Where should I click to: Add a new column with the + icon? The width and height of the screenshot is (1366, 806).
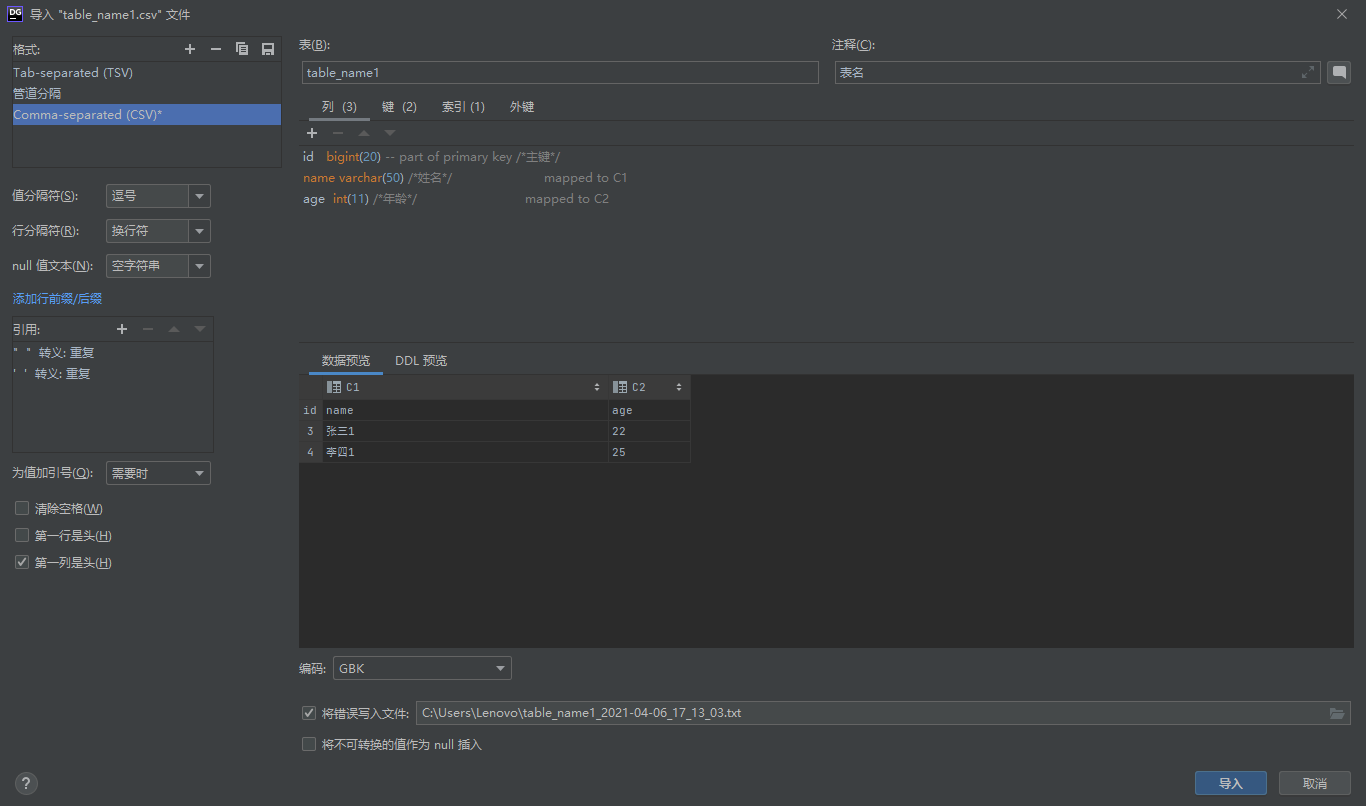[x=312, y=132]
